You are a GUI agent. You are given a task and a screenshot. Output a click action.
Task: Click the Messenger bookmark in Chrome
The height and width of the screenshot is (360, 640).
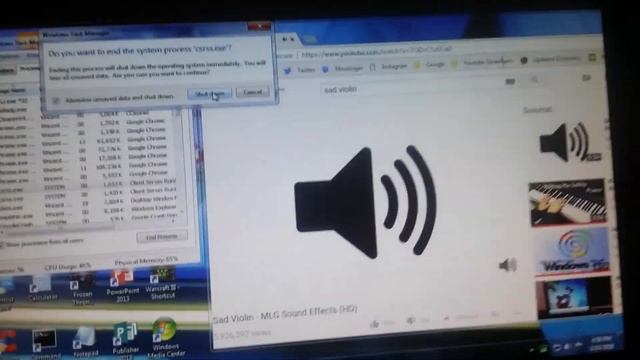[342, 69]
